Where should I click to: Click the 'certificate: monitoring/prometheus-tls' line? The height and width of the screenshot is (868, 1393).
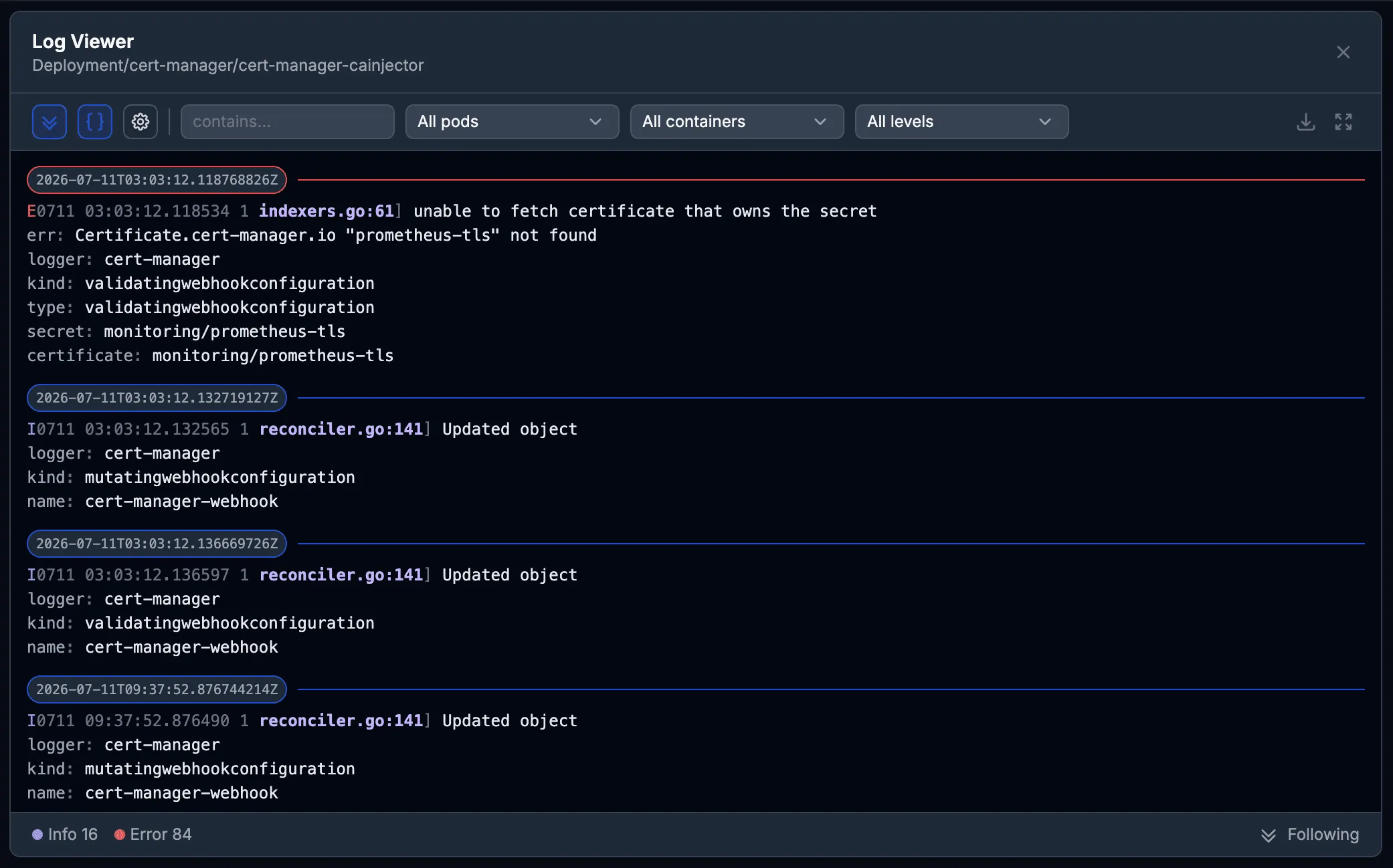coord(210,356)
